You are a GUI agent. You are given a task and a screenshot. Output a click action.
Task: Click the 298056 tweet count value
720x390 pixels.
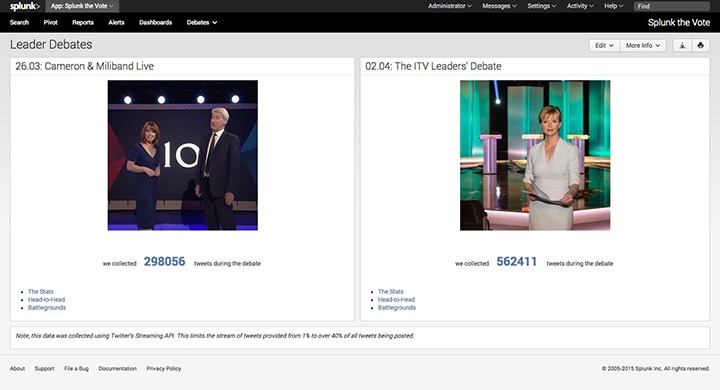(x=164, y=261)
